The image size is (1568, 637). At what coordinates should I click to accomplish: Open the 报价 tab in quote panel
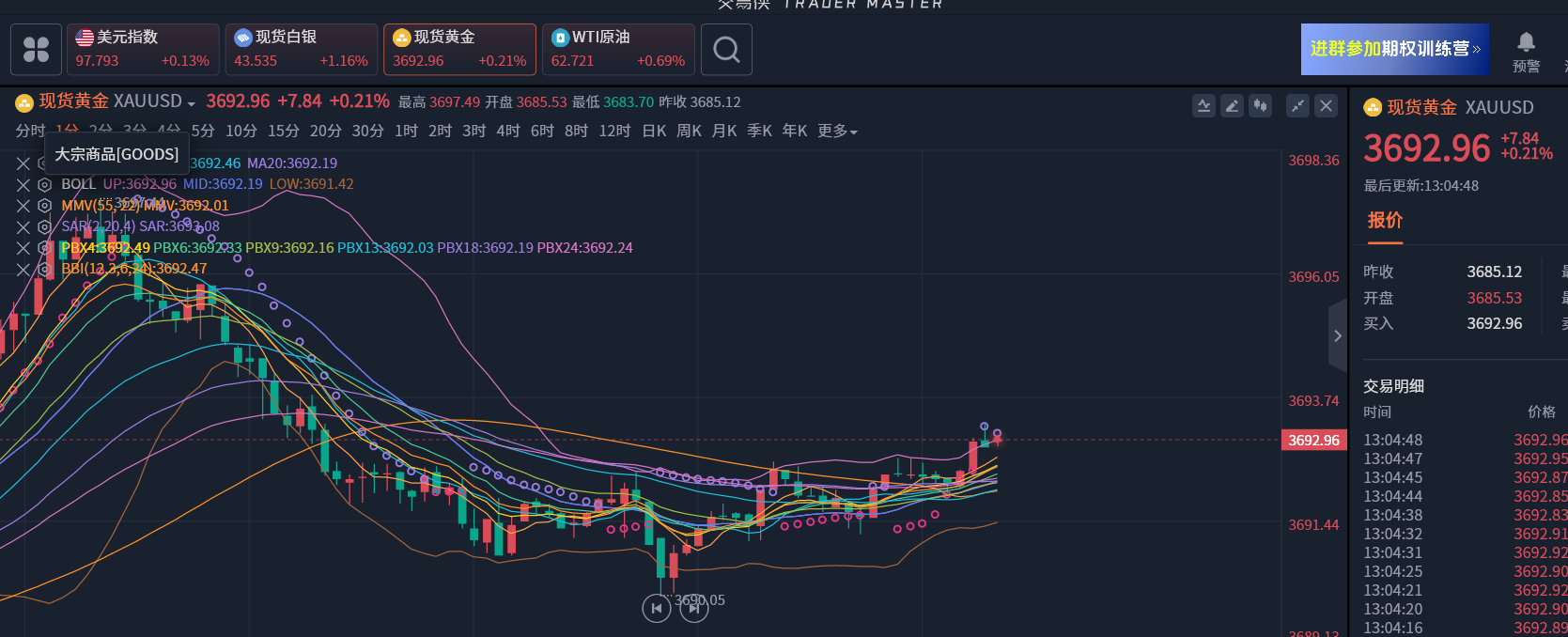pos(1385,220)
